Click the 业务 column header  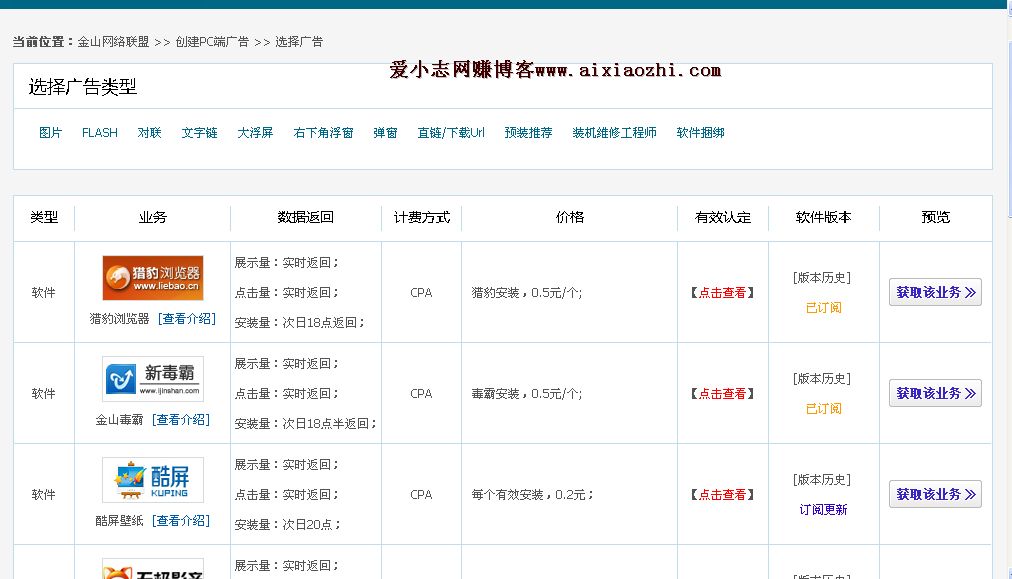click(153, 218)
